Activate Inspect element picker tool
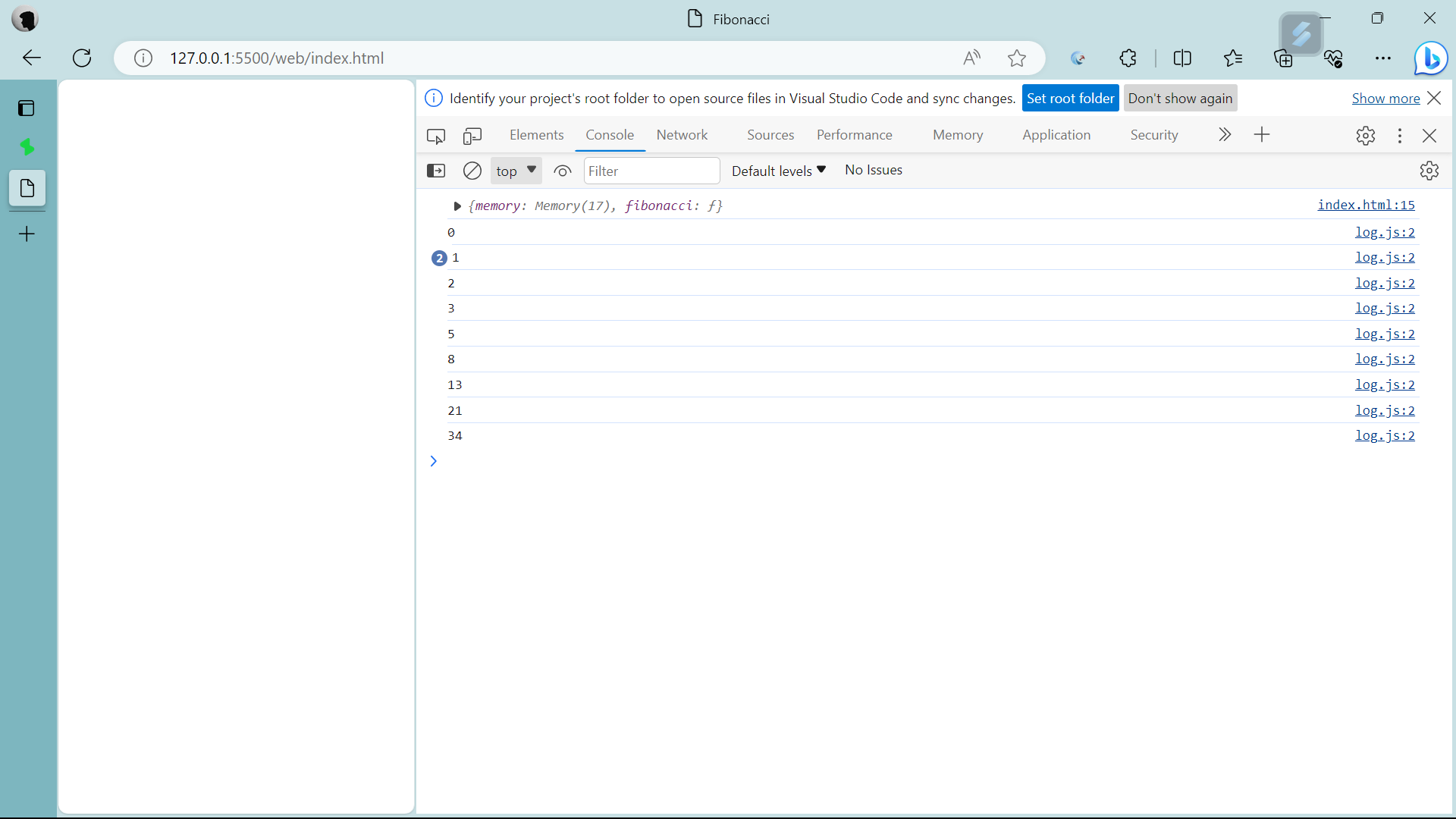The width and height of the screenshot is (1456, 819). click(436, 136)
